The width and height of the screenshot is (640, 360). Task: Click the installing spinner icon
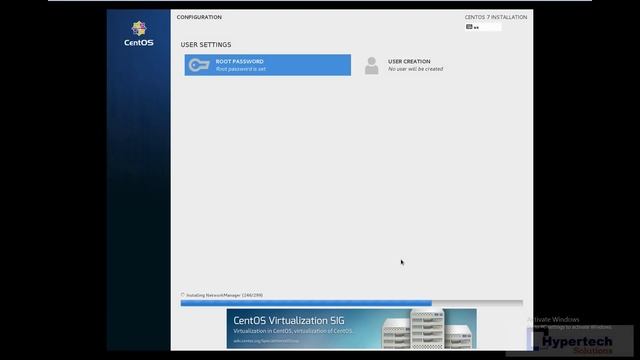tap(182, 295)
